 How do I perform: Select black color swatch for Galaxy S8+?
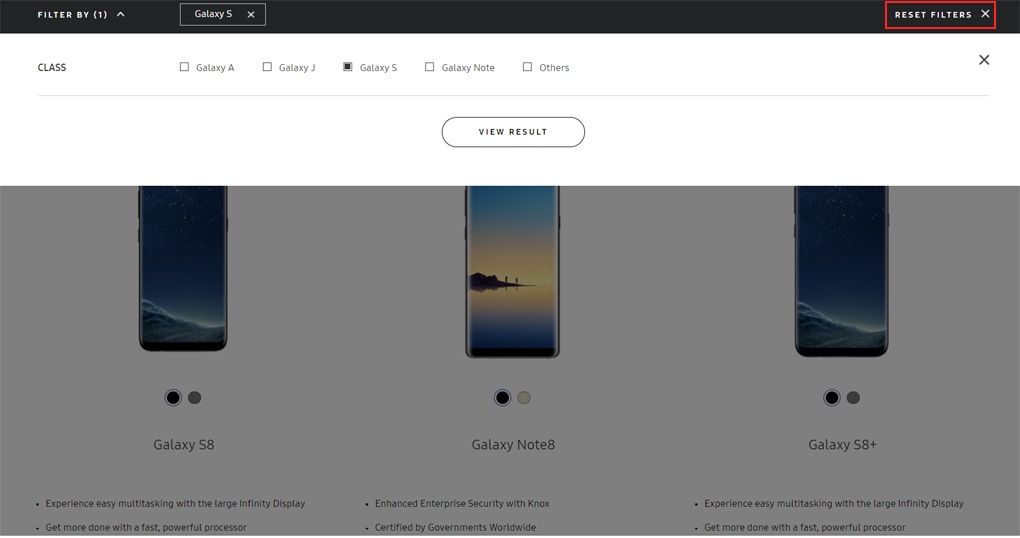pyautogui.click(x=831, y=397)
